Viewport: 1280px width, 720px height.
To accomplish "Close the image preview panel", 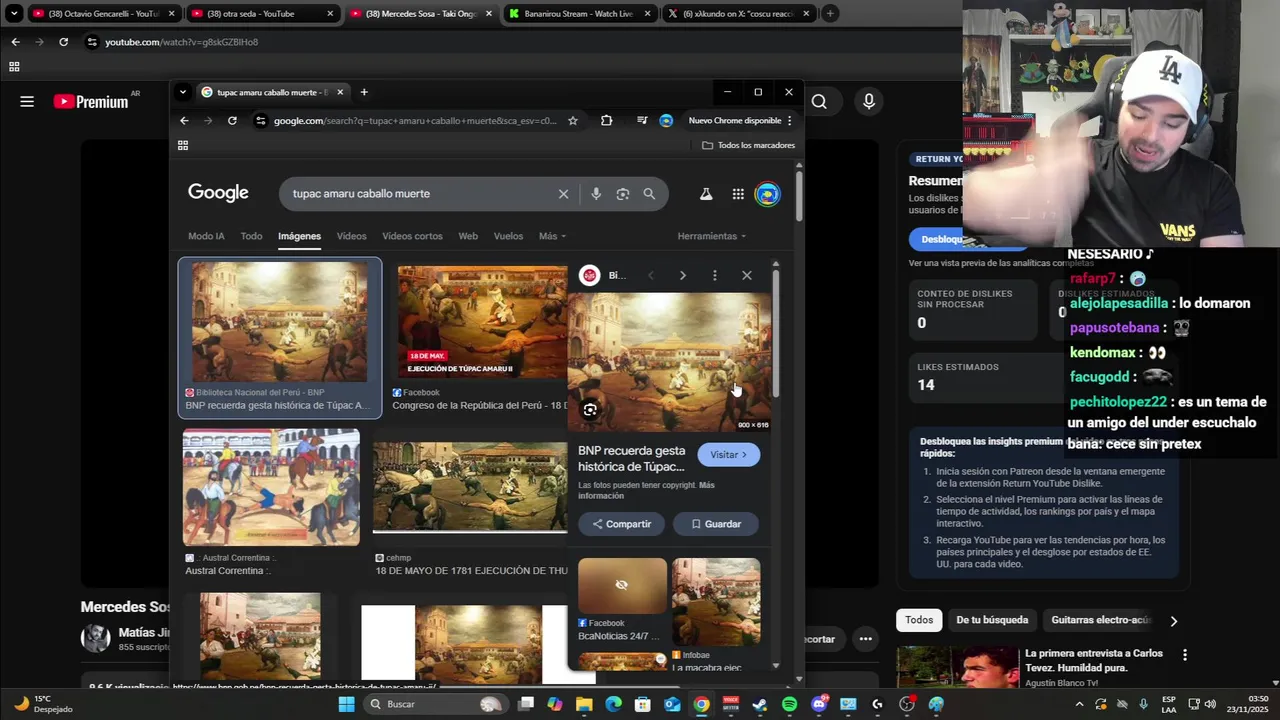I will click(746, 275).
